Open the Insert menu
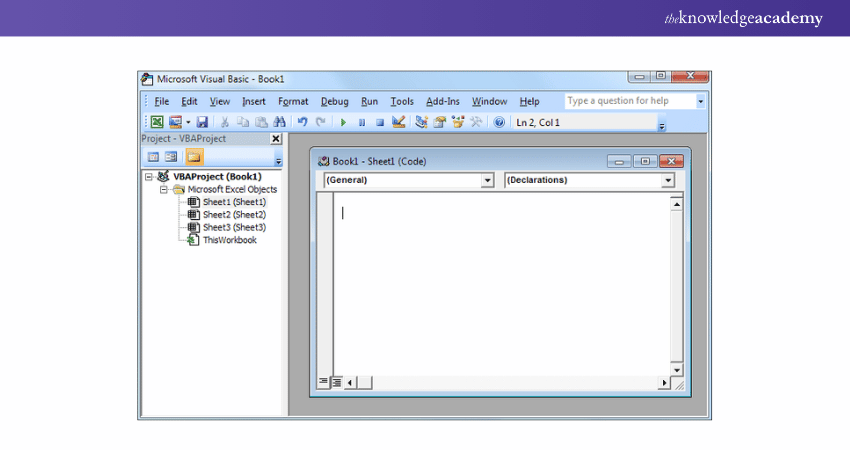Image resolution: width=850 pixels, height=450 pixels. click(253, 101)
